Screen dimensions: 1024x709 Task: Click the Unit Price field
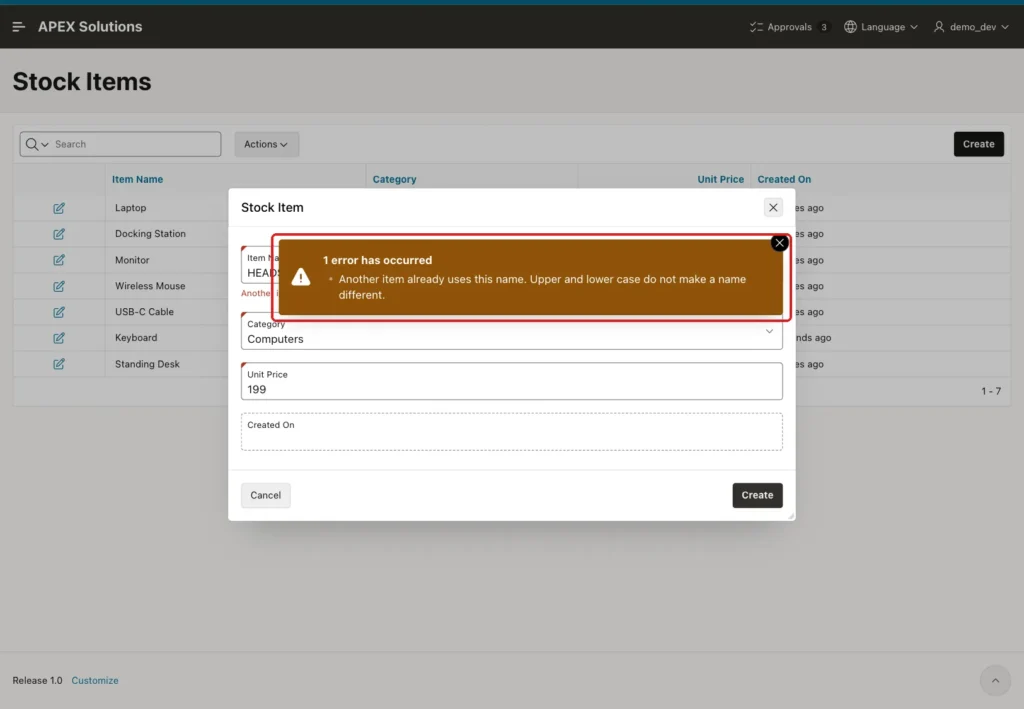511,381
